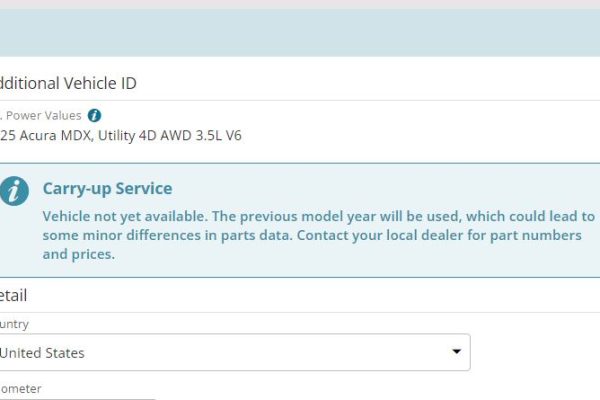
Task: Click the Retail section header
Action: pos(14,295)
